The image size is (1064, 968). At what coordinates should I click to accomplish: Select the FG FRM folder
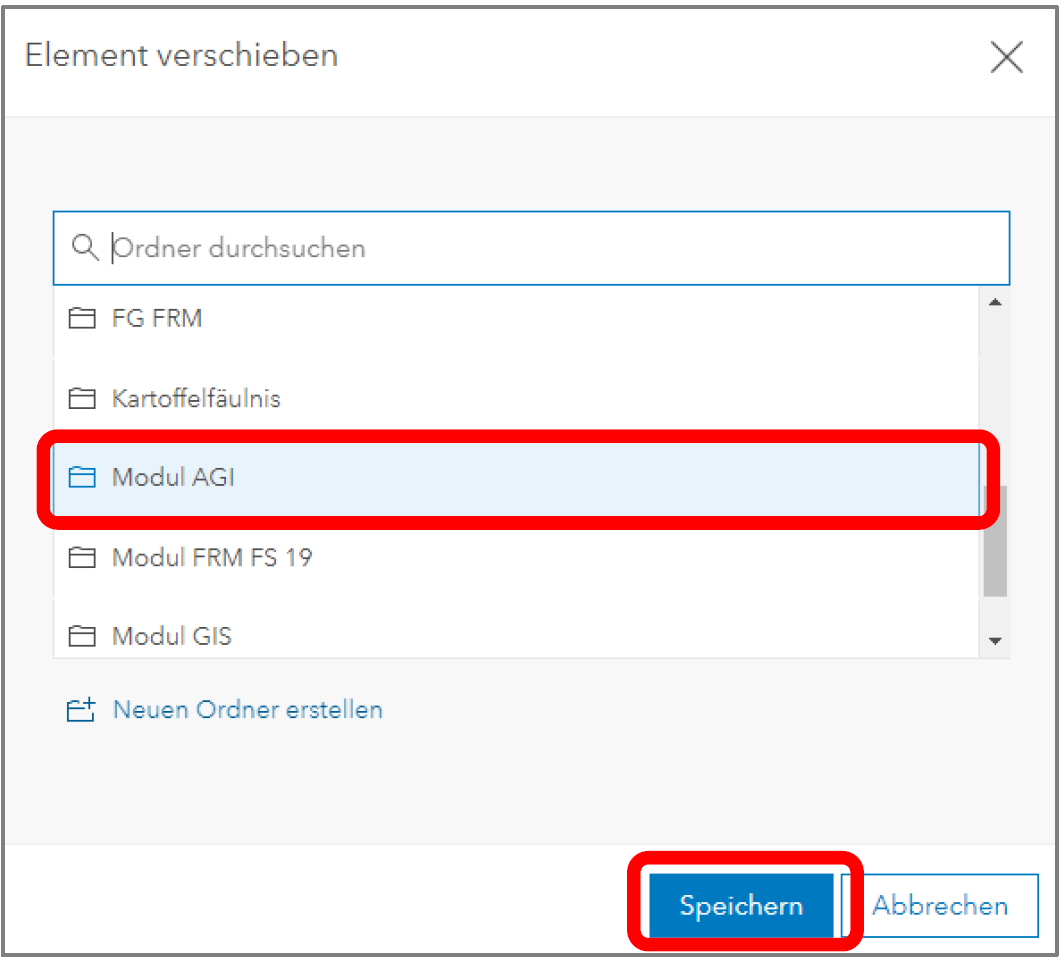(x=157, y=319)
